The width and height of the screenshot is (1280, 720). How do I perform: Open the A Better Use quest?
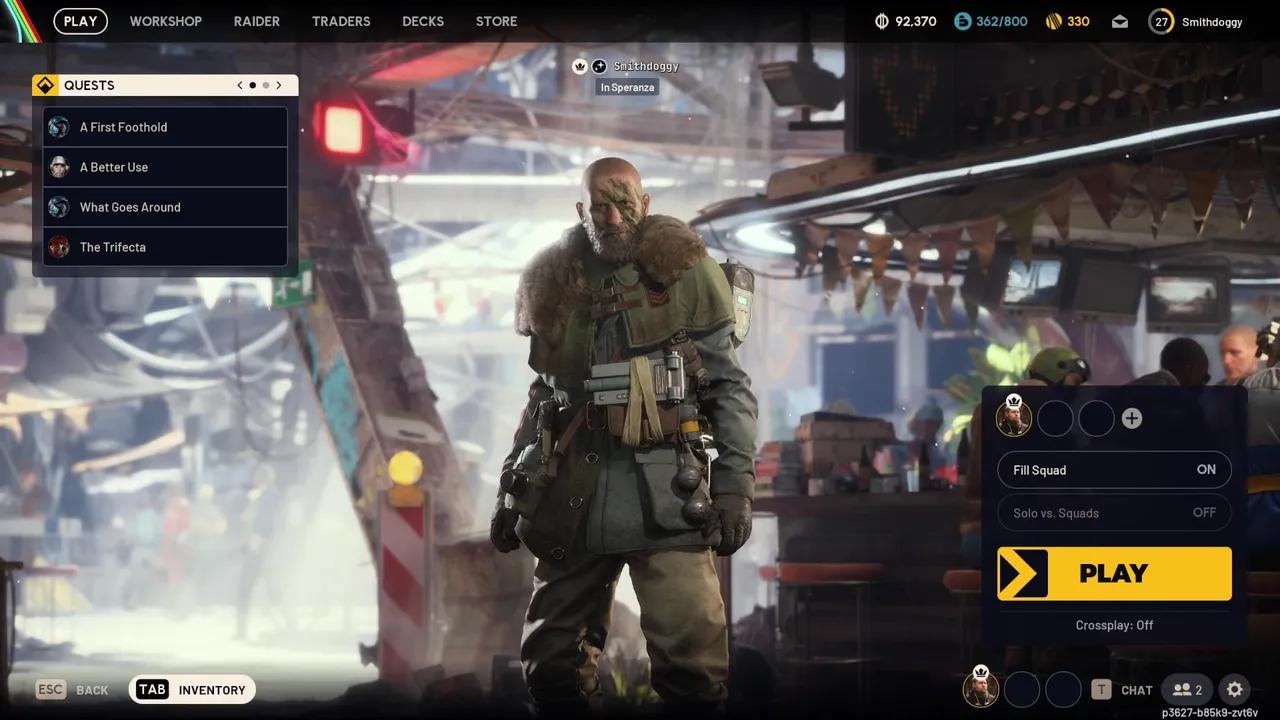click(x=165, y=167)
